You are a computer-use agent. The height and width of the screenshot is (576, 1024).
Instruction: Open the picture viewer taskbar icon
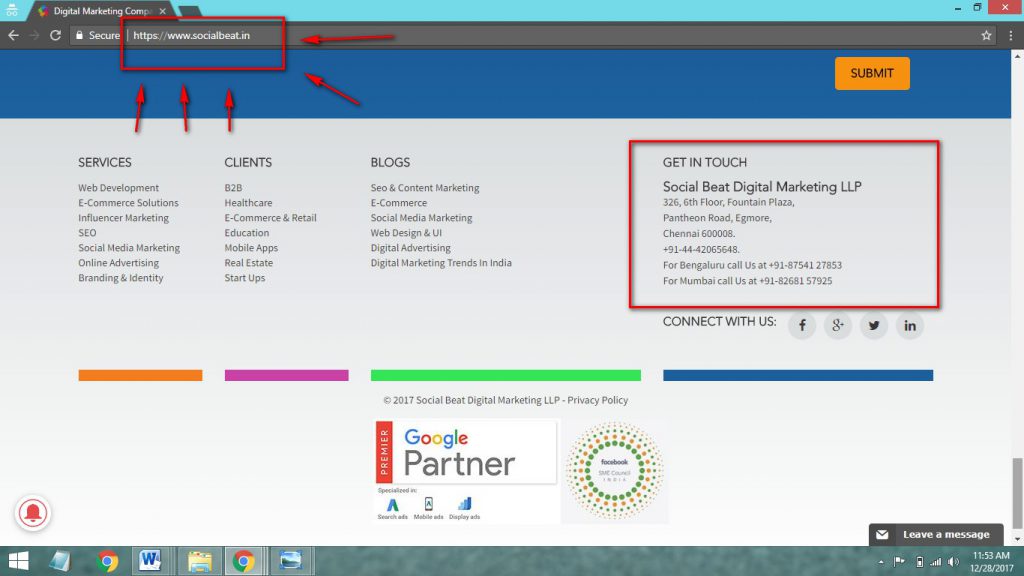(291, 561)
